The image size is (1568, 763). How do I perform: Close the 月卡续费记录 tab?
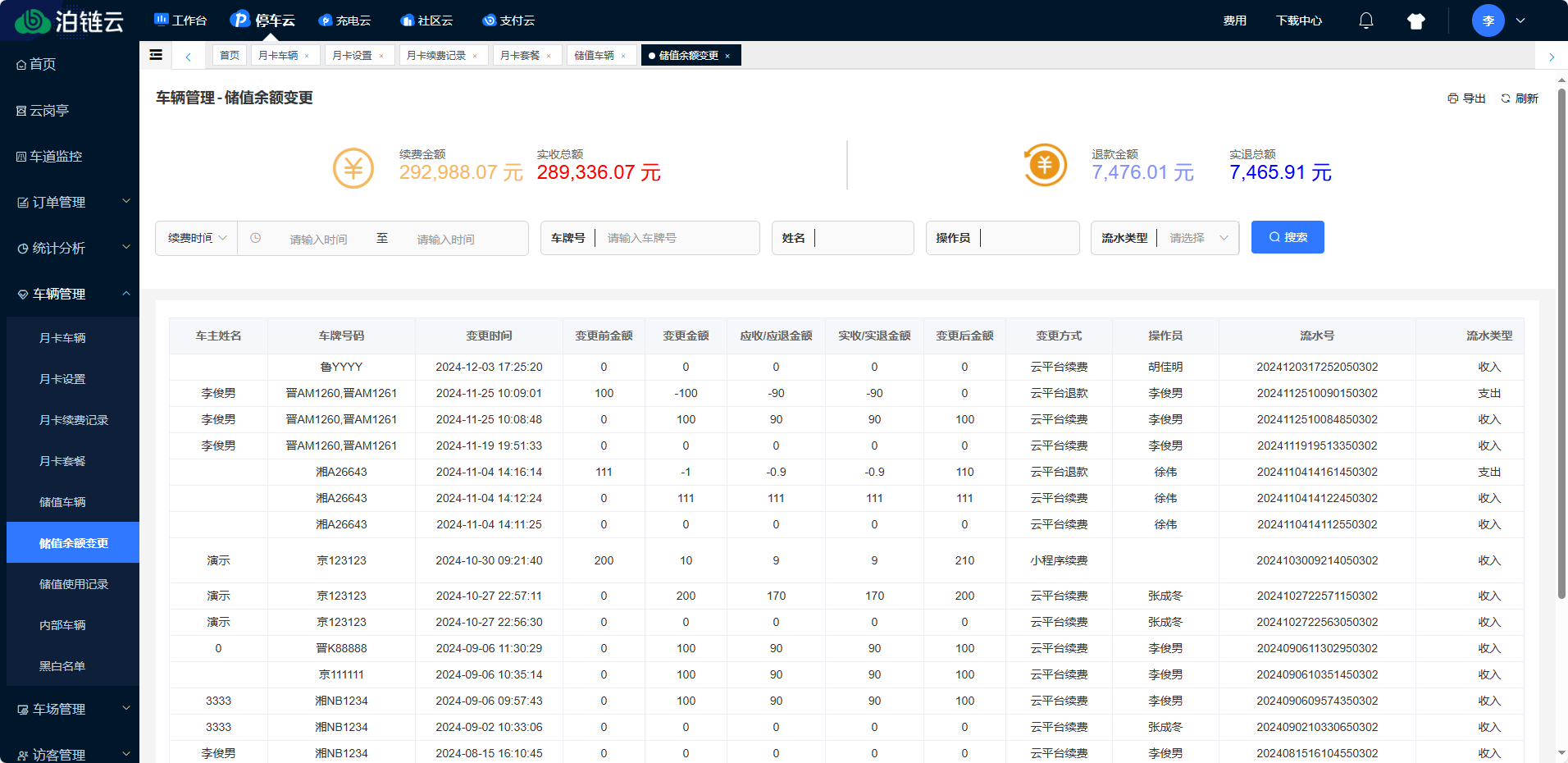[475, 56]
